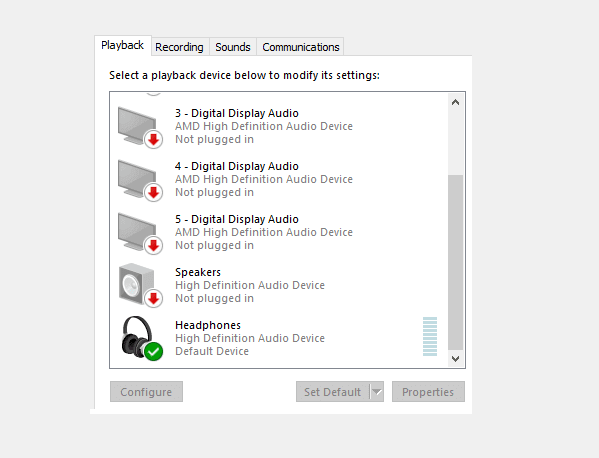Click the Configure button
This screenshot has height=458, width=599.
146,392
